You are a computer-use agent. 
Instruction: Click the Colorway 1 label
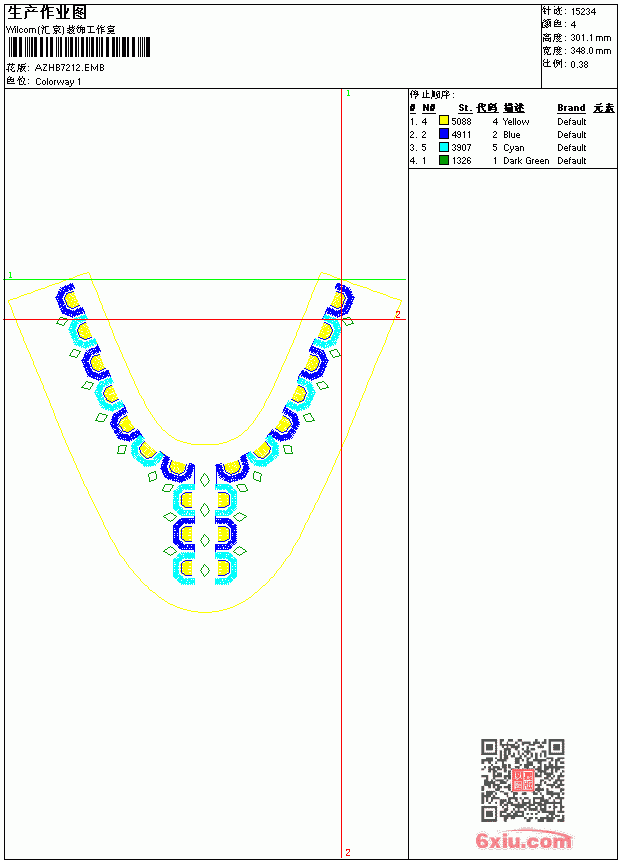pyautogui.click(x=58, y=82)
